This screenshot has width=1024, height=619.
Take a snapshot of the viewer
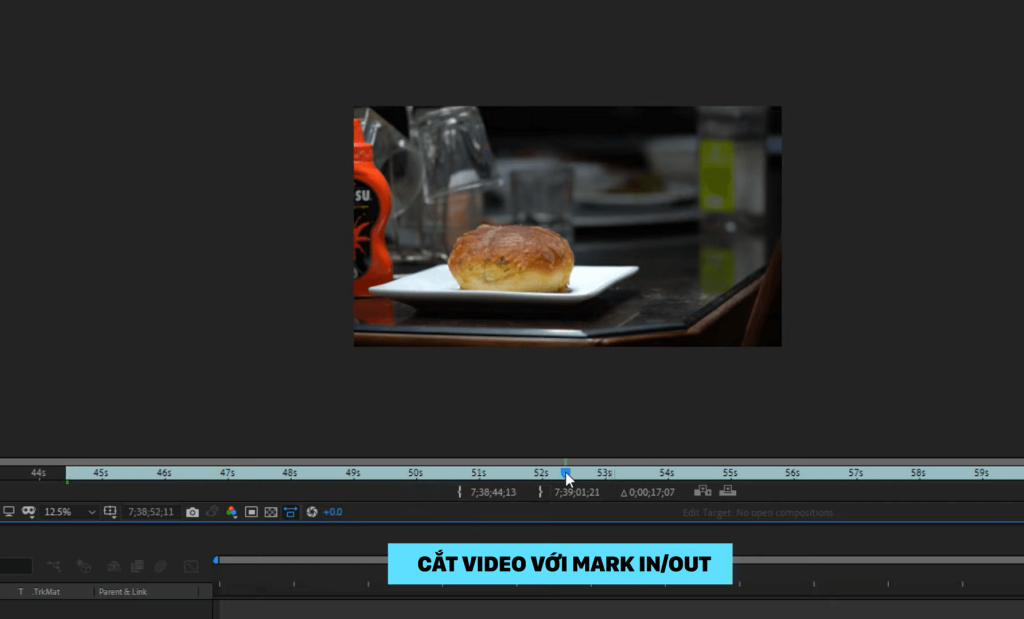tap(191, 511)
